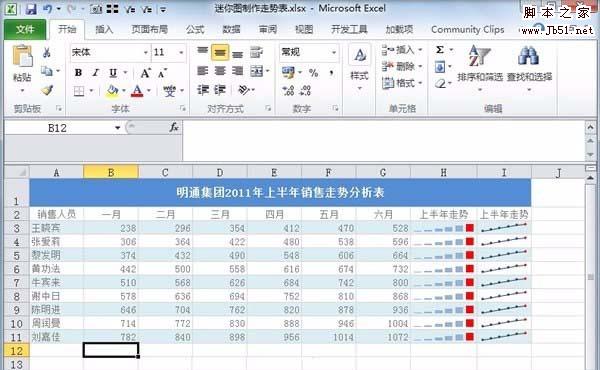Switch to 审阅 Review tab
The width and height of the screenshot is (600, 370).
(268, 29)
